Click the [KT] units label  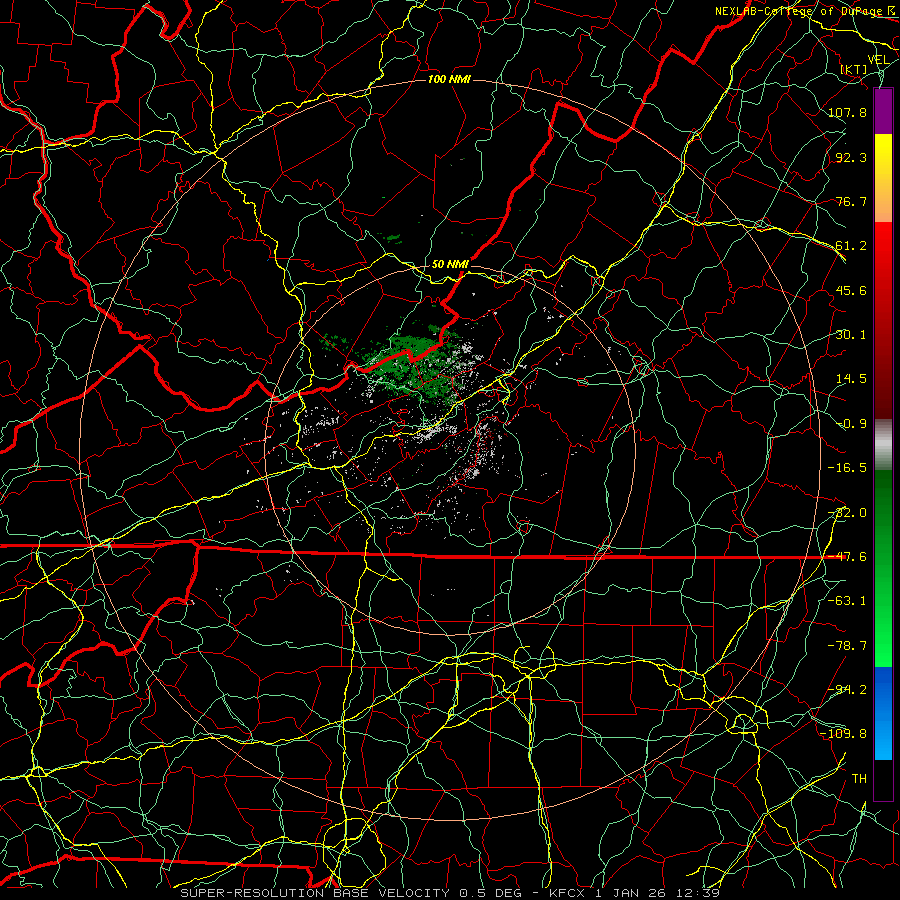click(x=854, y=69)
